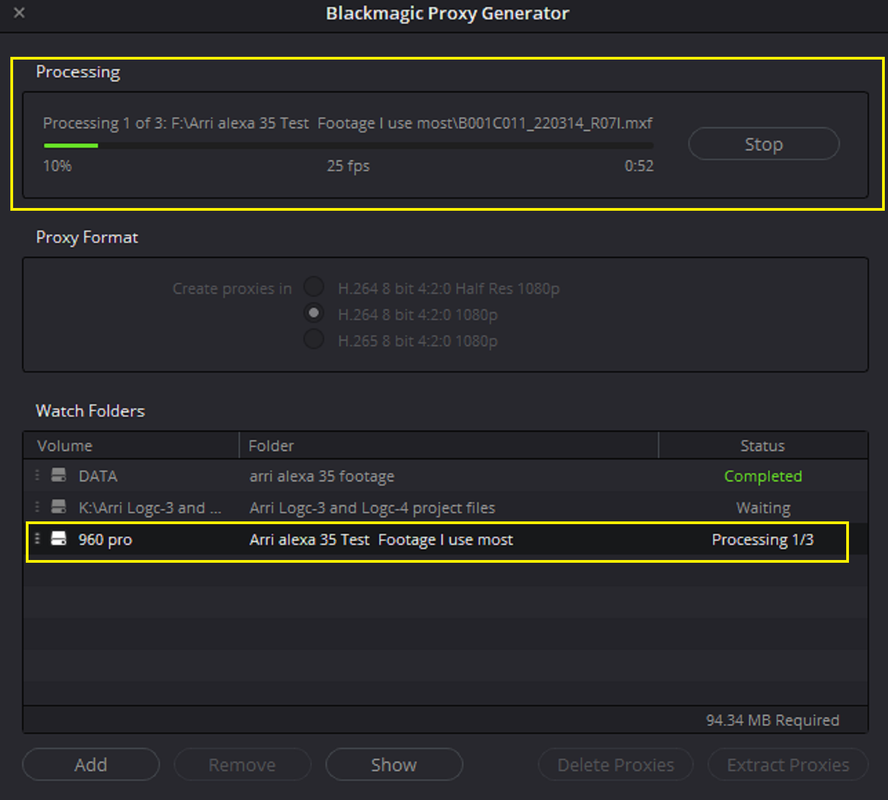
Task: Click the drive icon beside DATA volume
Action: point(59,475)
